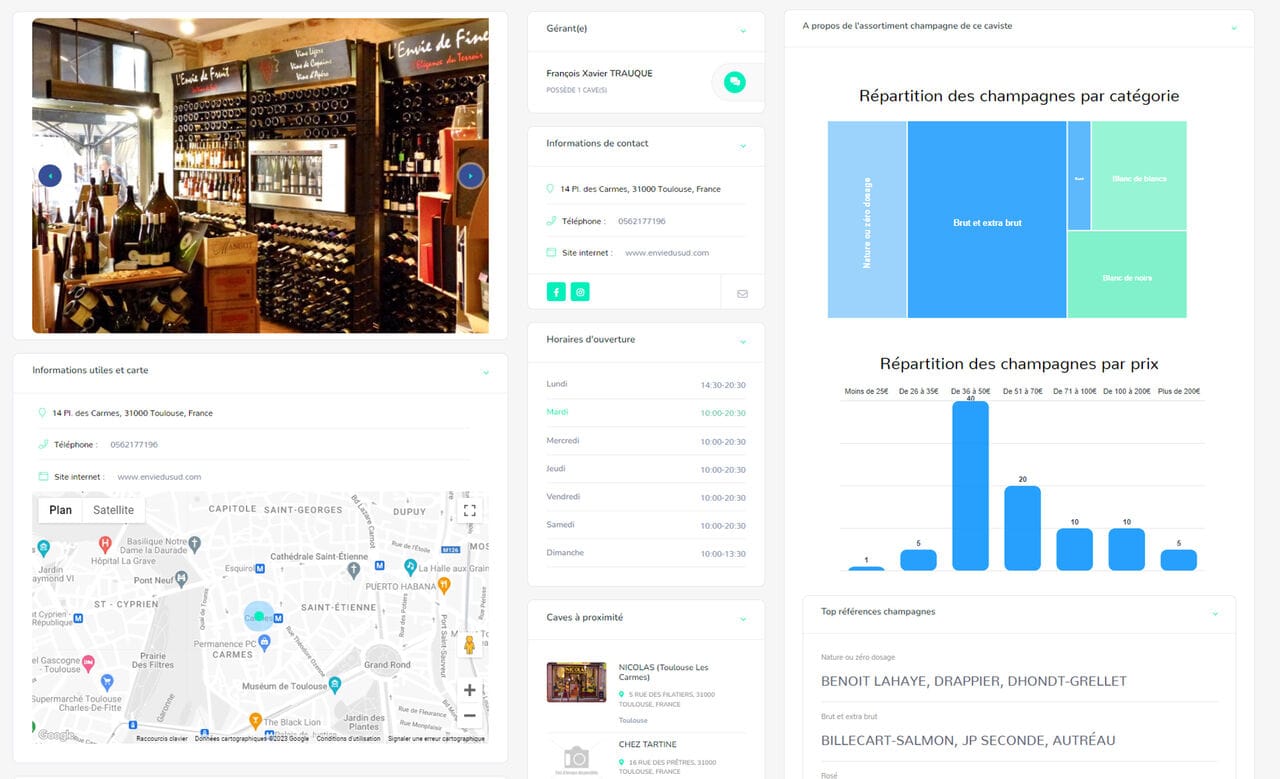Collapse the Gérant(e) panel

pos(742,30)
